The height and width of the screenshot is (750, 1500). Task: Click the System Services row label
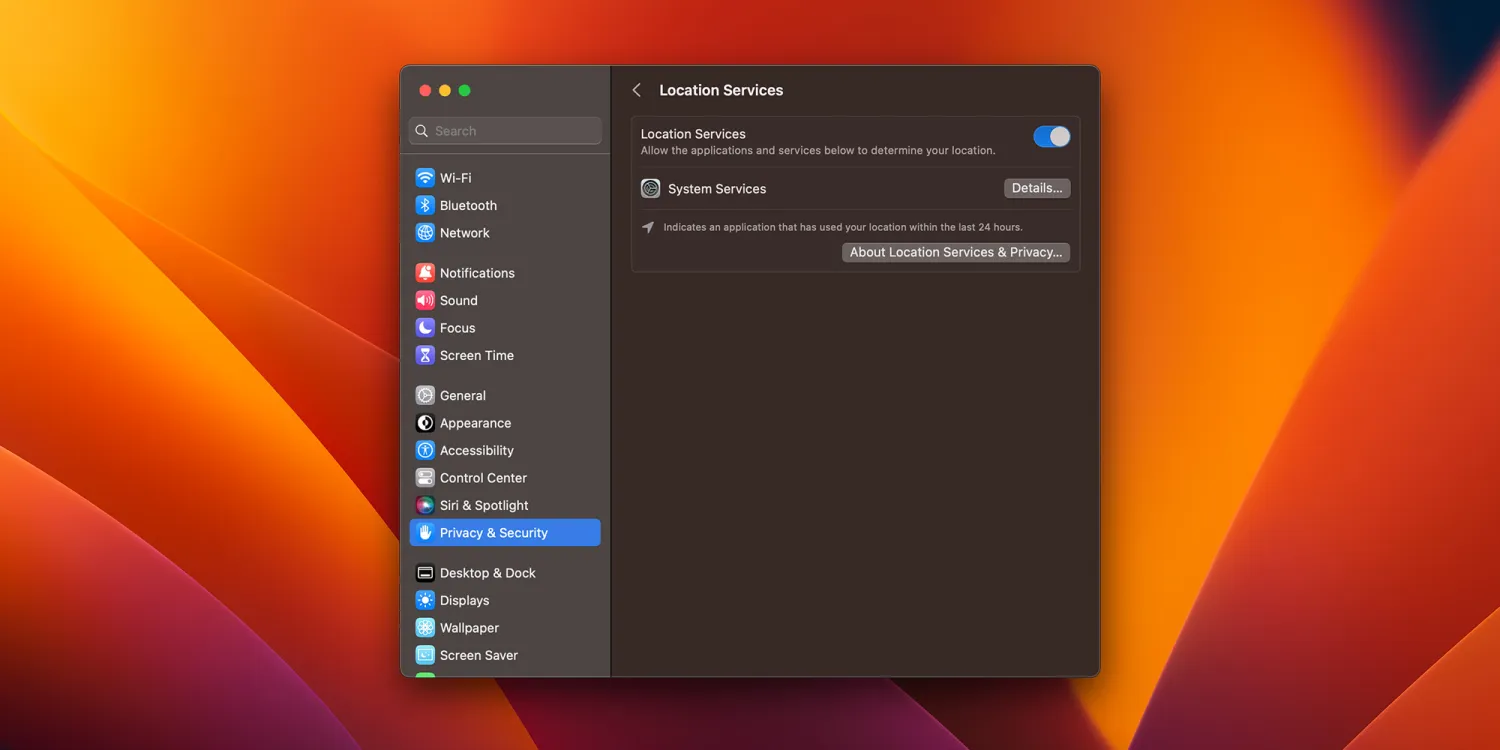point(717,188)
